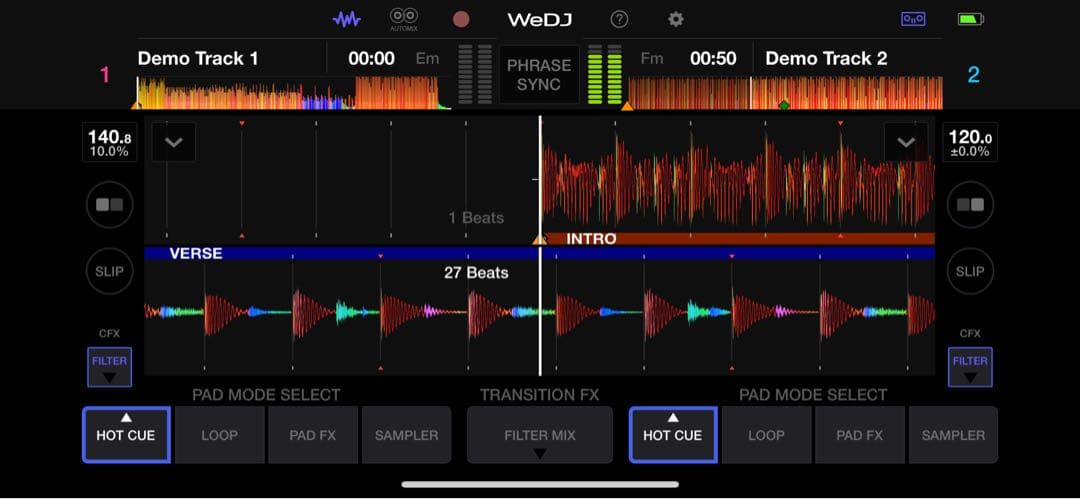
Task: Select LOOP pad mode on deck 1
Action: pos(219,435)
